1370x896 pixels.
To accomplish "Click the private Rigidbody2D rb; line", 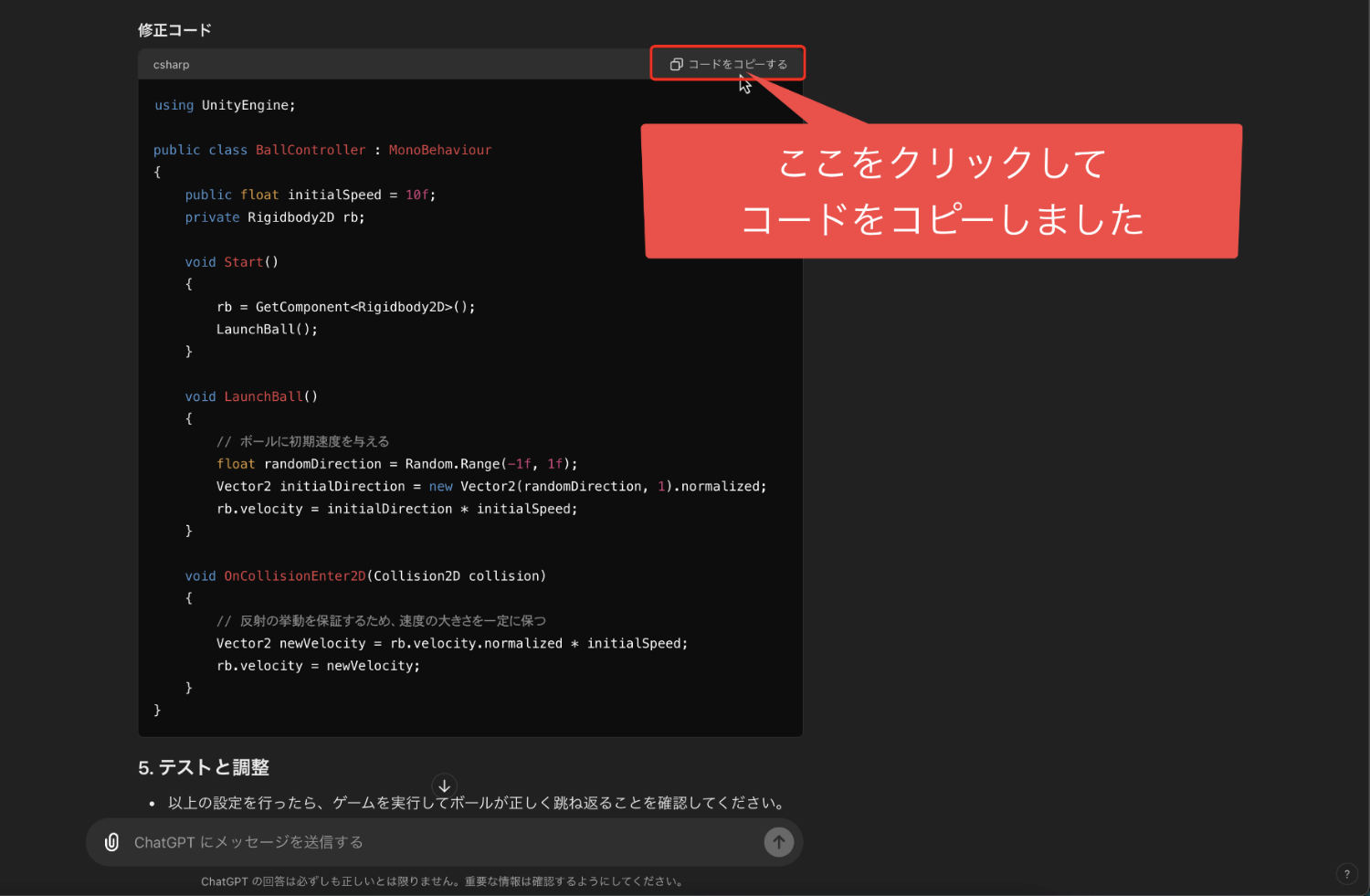I will pyautogui.click(x=275, y=217).
